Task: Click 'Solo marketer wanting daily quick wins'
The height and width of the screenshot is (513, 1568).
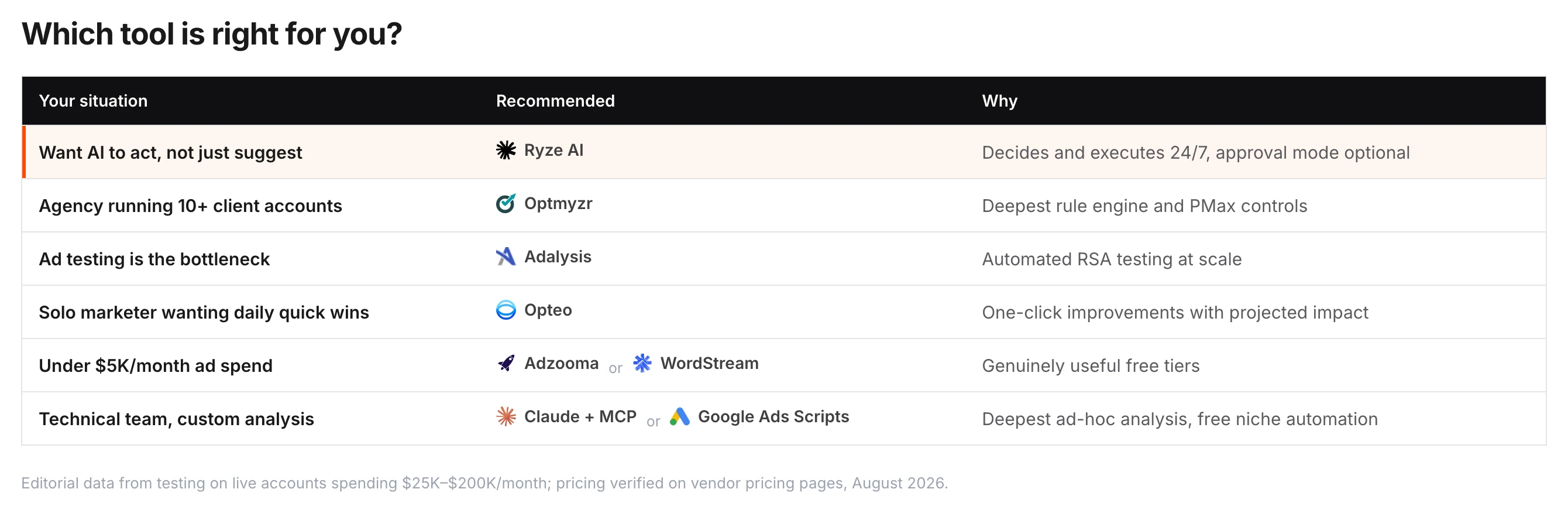Action: (204, 313)
